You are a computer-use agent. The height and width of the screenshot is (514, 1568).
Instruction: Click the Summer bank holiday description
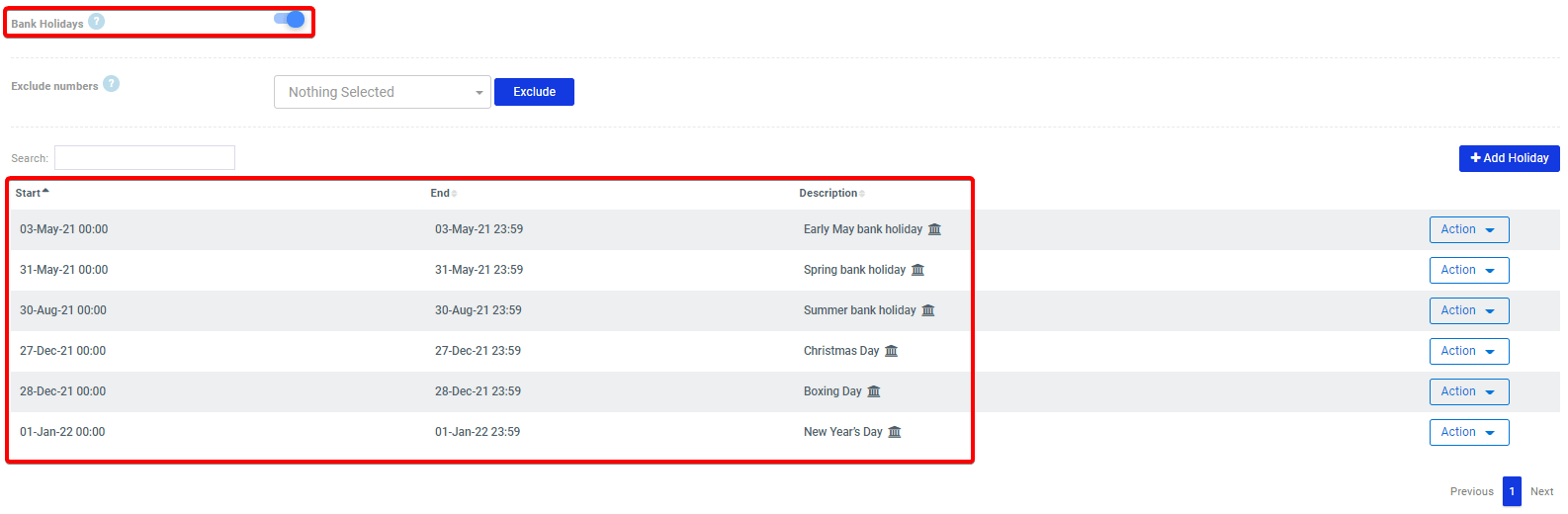[860, 310]
